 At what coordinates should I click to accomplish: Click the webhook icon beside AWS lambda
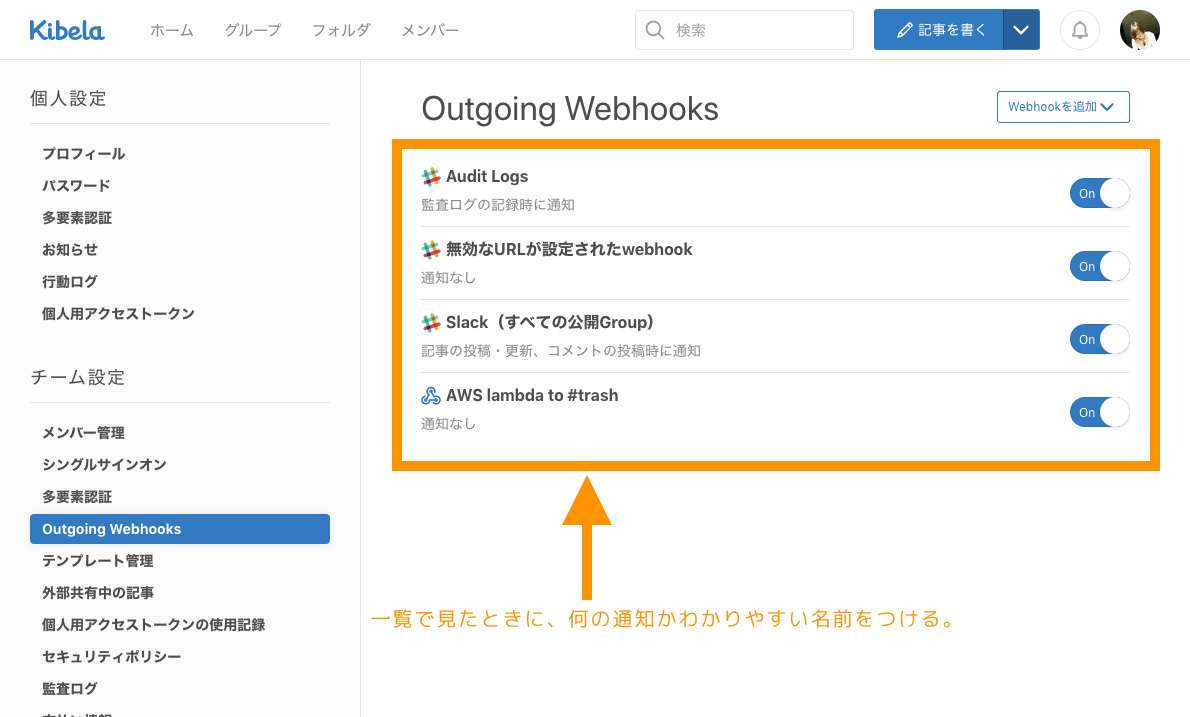click(431, 396)
